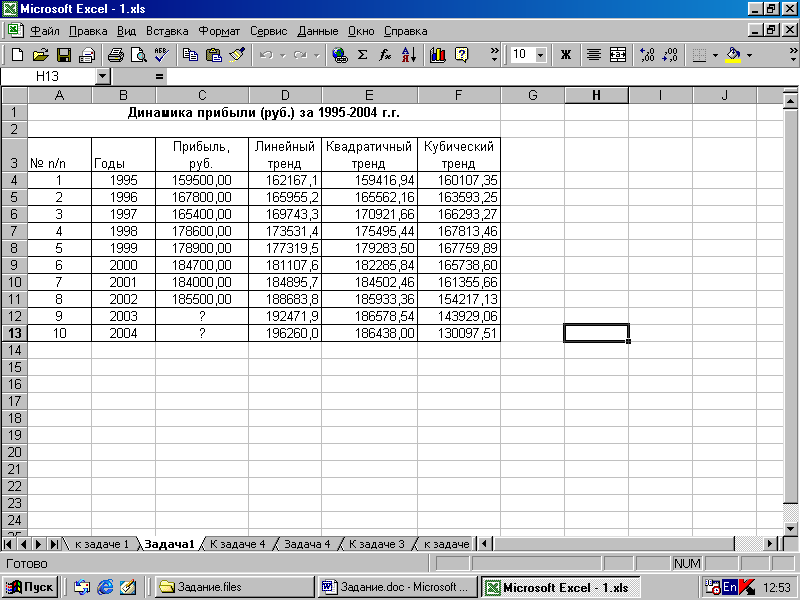Create a new workbook with New icon

click(x=17, y=55)
